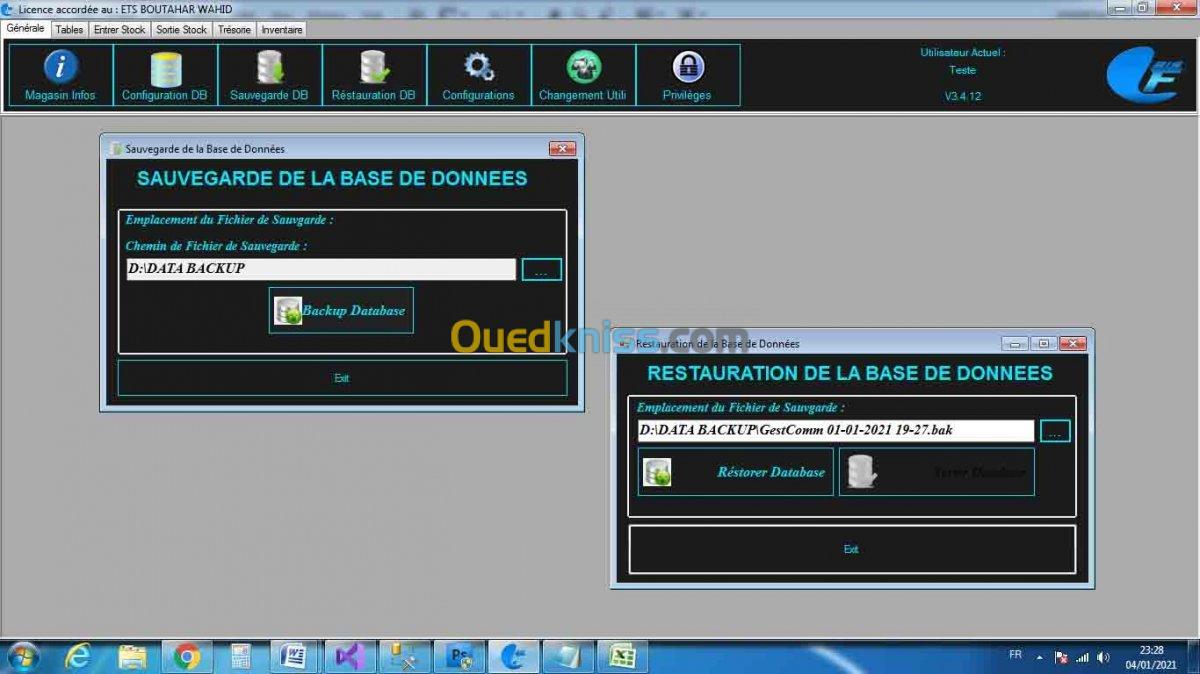Click Exit in the Restauration window
This screenshot has width=1200, height=674.
point(851,549)
